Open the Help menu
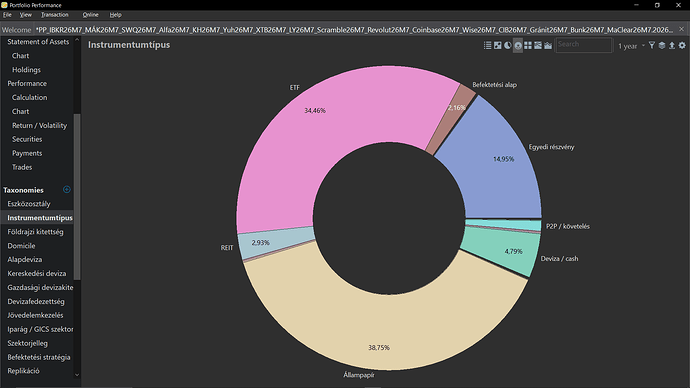Screen dimensions: 690x388 115,15
